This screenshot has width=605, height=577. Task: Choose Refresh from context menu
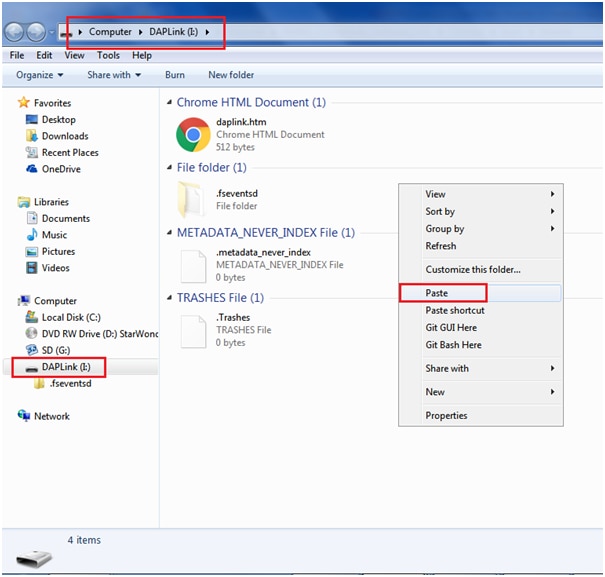click(481, 245)
